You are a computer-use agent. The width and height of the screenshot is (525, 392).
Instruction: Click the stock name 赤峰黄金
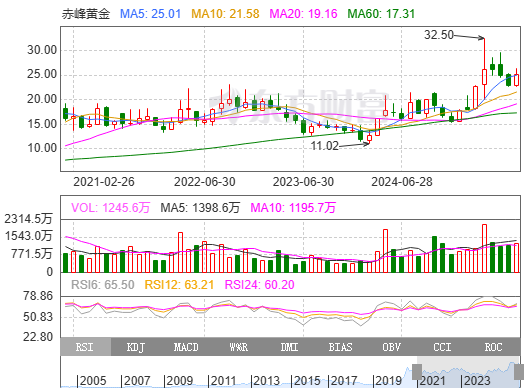(x=86, y=14)
